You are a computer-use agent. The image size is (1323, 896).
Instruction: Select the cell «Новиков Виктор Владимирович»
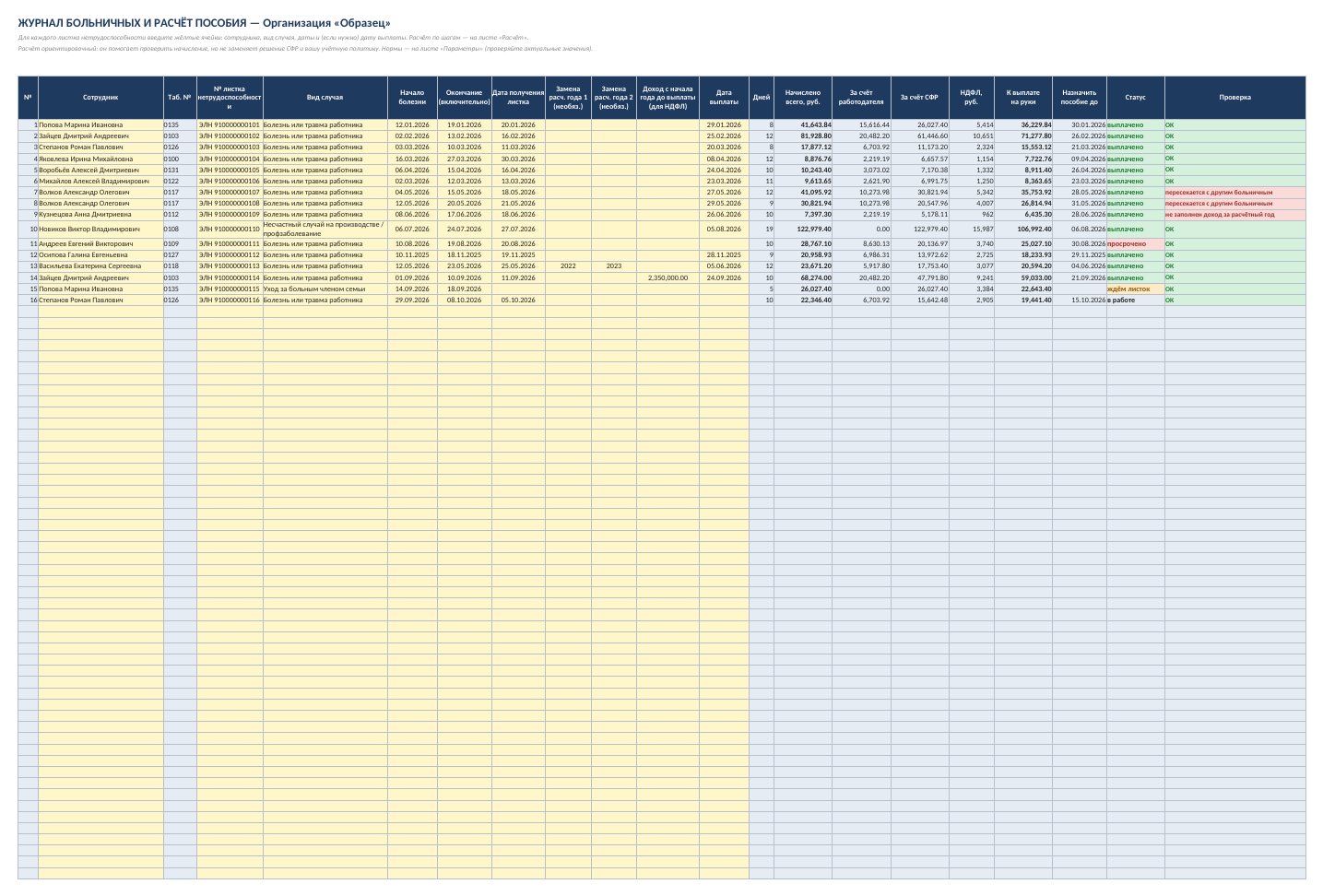pyautogui.click(x=100, y=229)
